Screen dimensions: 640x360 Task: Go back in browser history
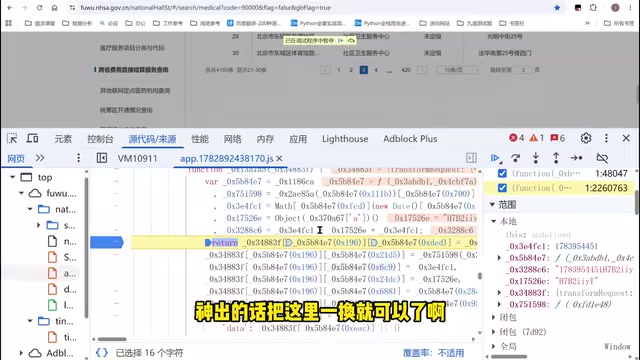pos(10,8)
